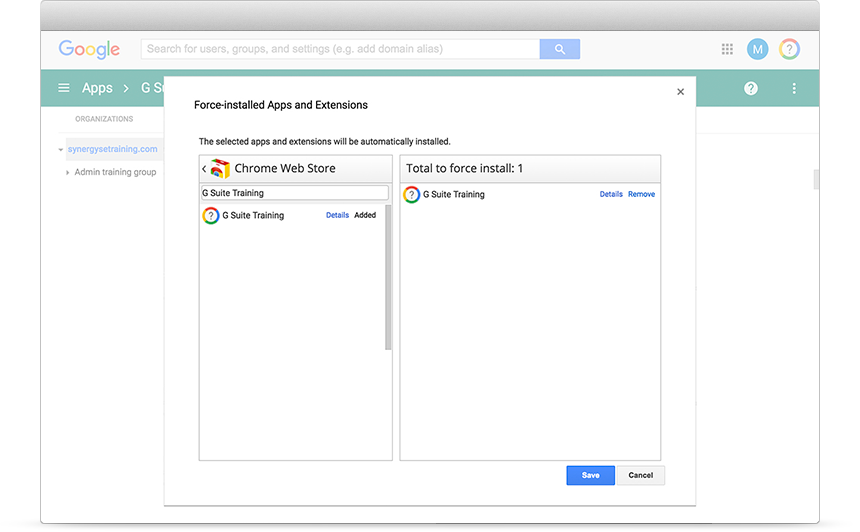Click the ORGANIZATIONS label

(x=104, y=119)
